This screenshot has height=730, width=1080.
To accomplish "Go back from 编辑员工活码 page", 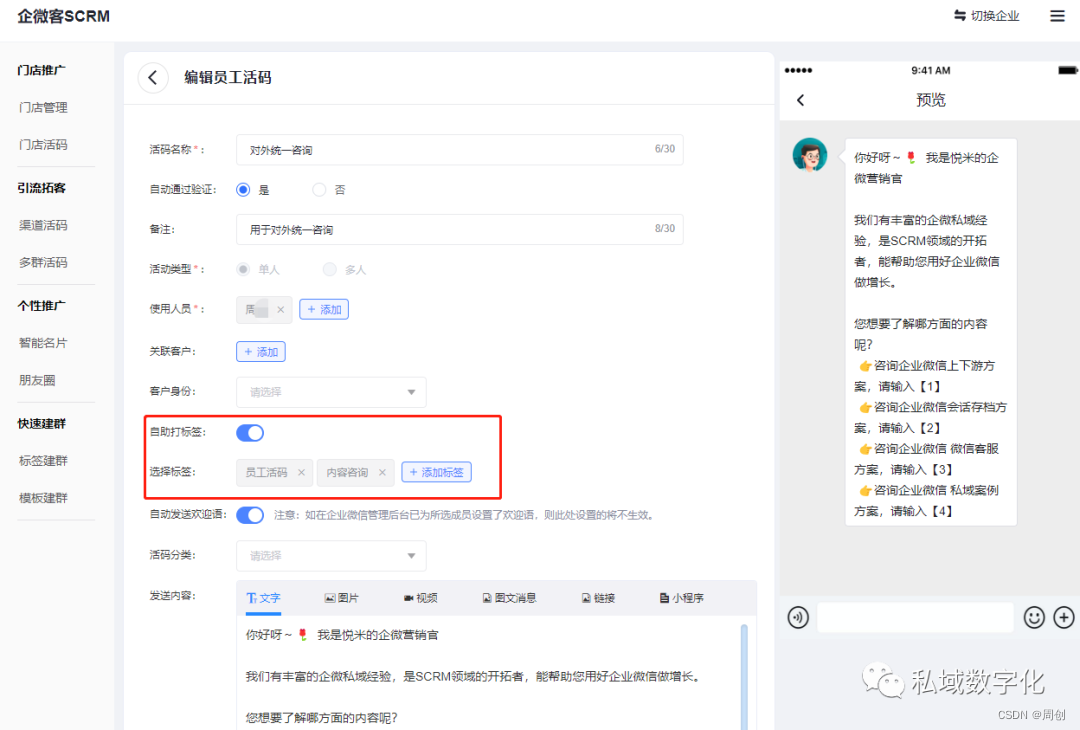I will pos(153,78).
